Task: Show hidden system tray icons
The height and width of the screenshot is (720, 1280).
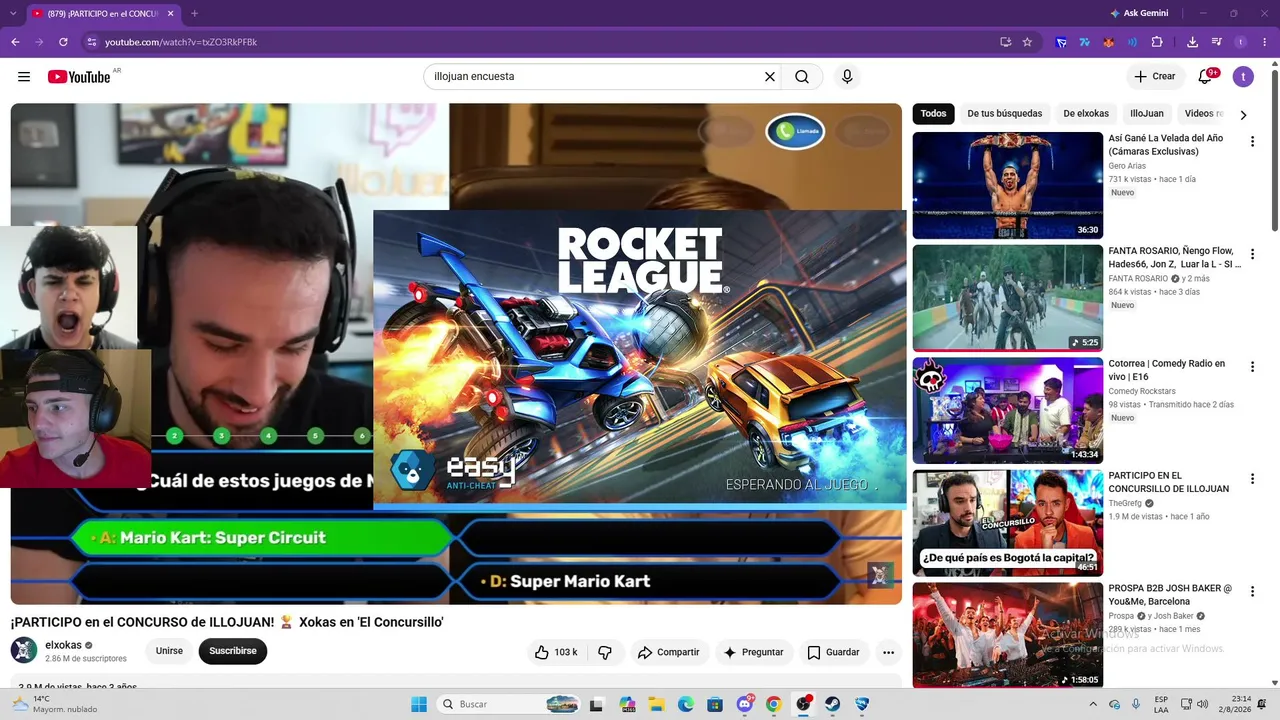Action: 1093,704
